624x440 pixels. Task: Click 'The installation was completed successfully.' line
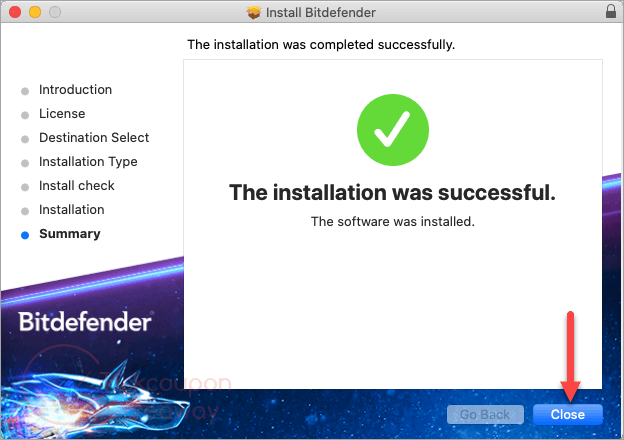[321, 45]
